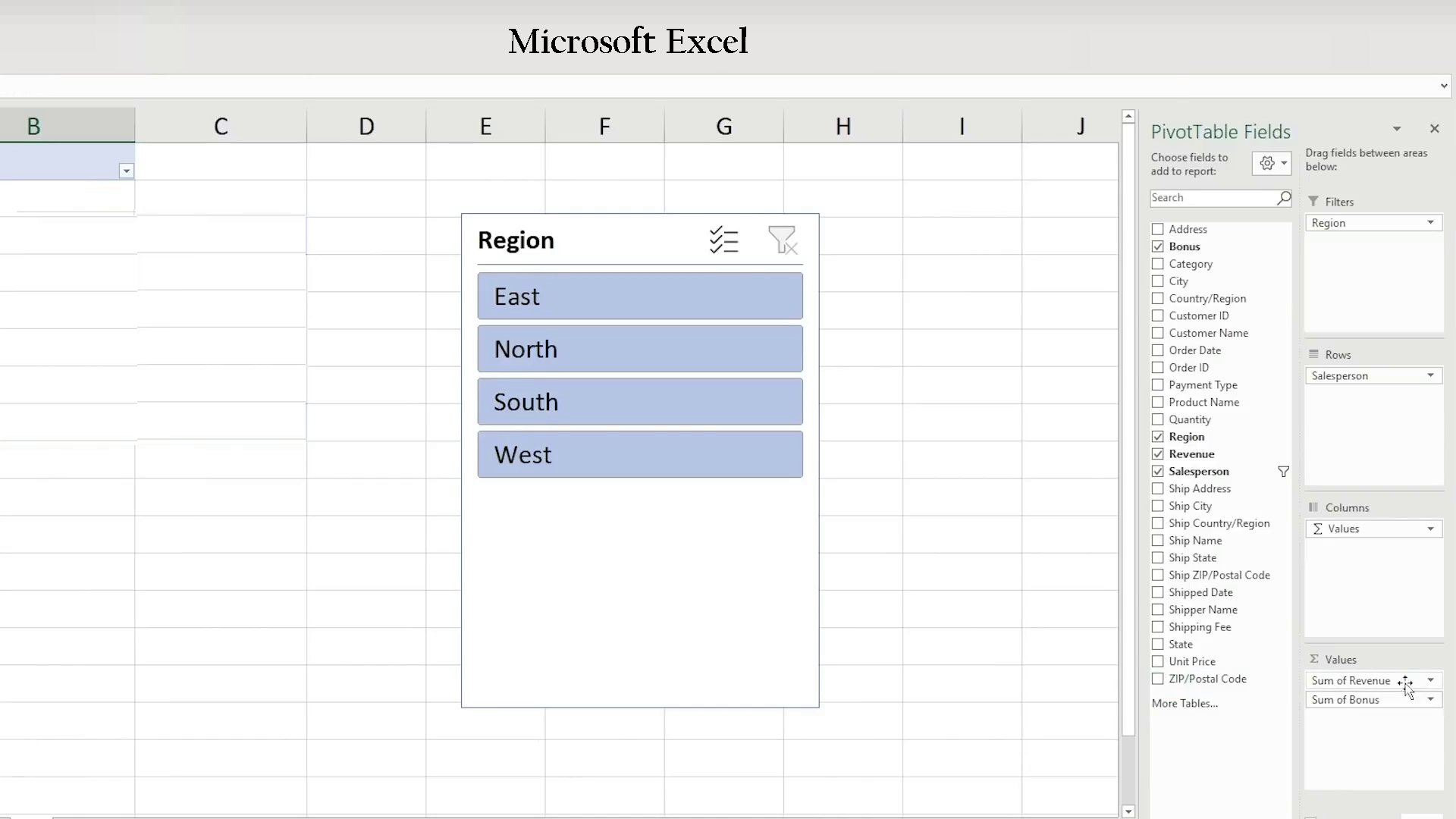
Task: Open the PivotTable Fields tools gear menu
Action: 1272,163
